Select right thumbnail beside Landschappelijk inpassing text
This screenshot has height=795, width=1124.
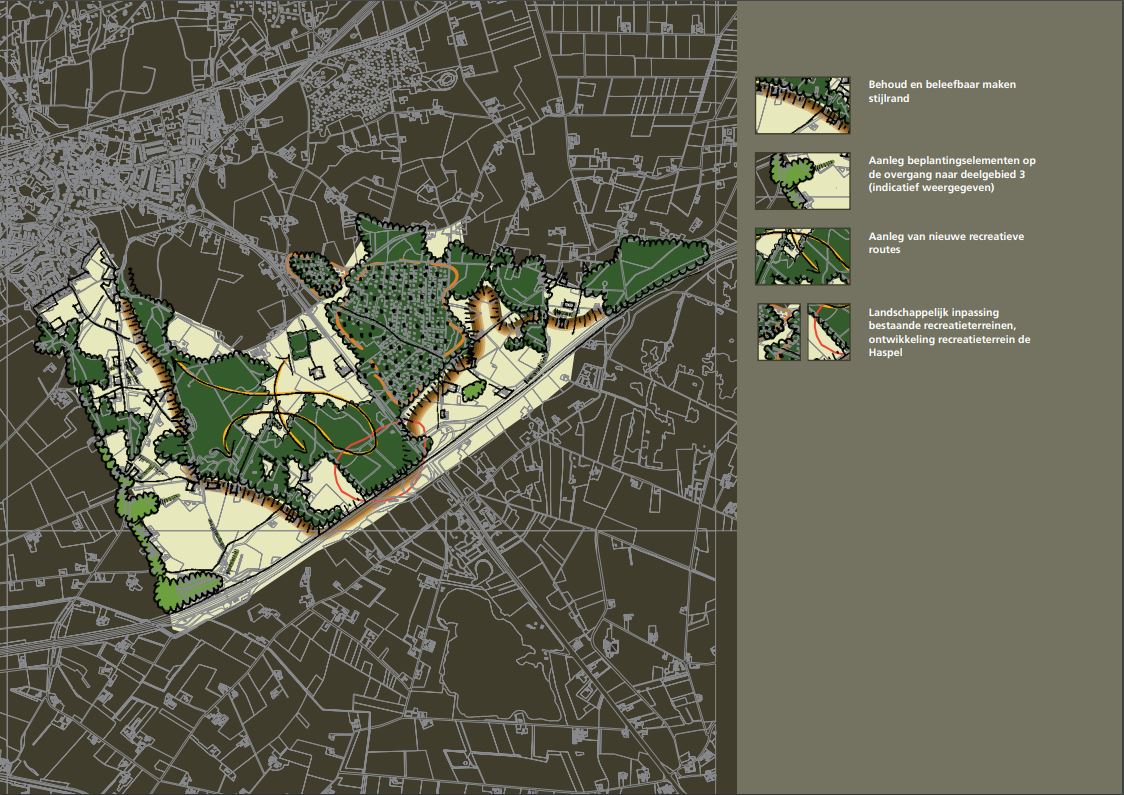pyautogui.click(x=829, y=332)
